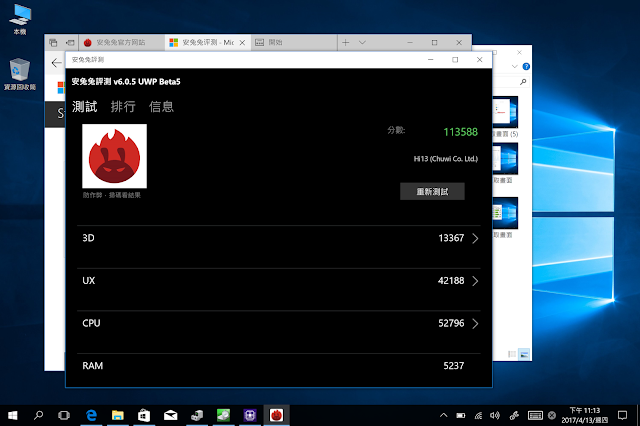This screenshot has width=640, height=426.
Task: Click the 重新測試 retest button
Action: 432,191
